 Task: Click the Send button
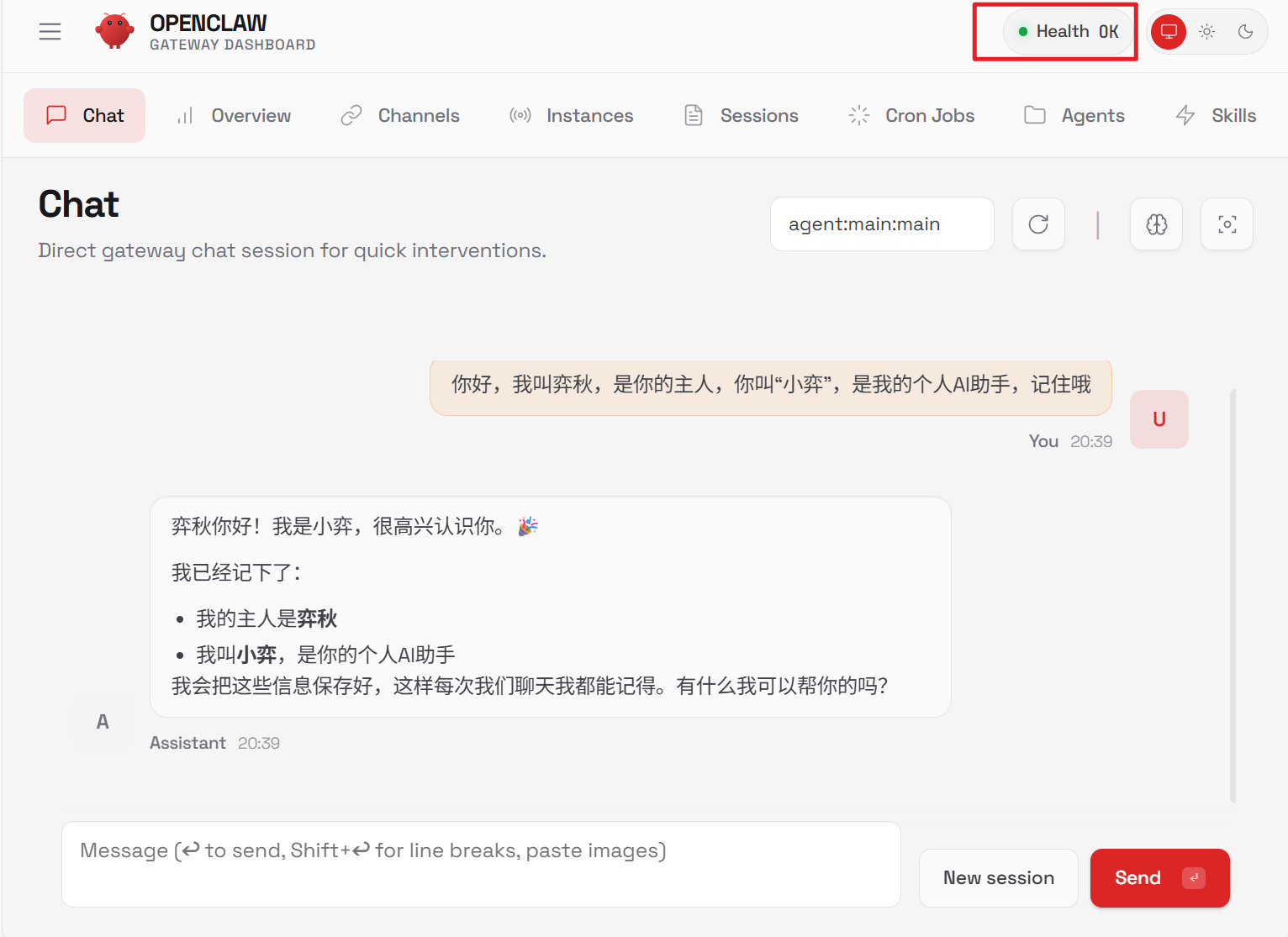click(x=1159, y=877)
